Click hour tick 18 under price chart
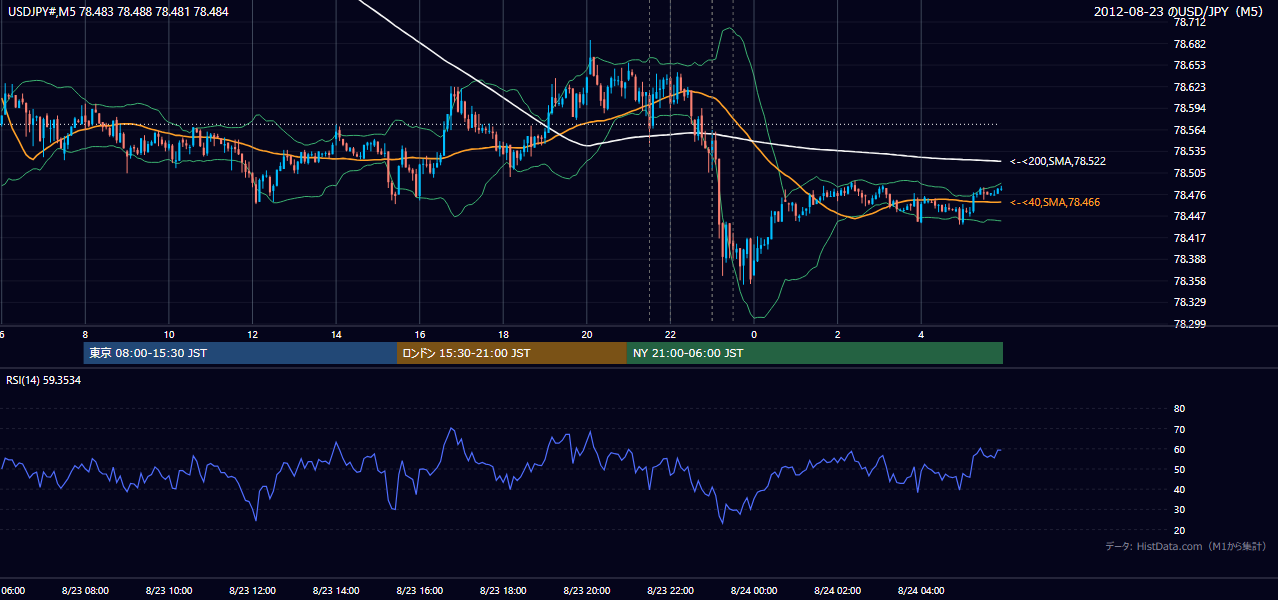1278x600 pixels. (503, 335)
